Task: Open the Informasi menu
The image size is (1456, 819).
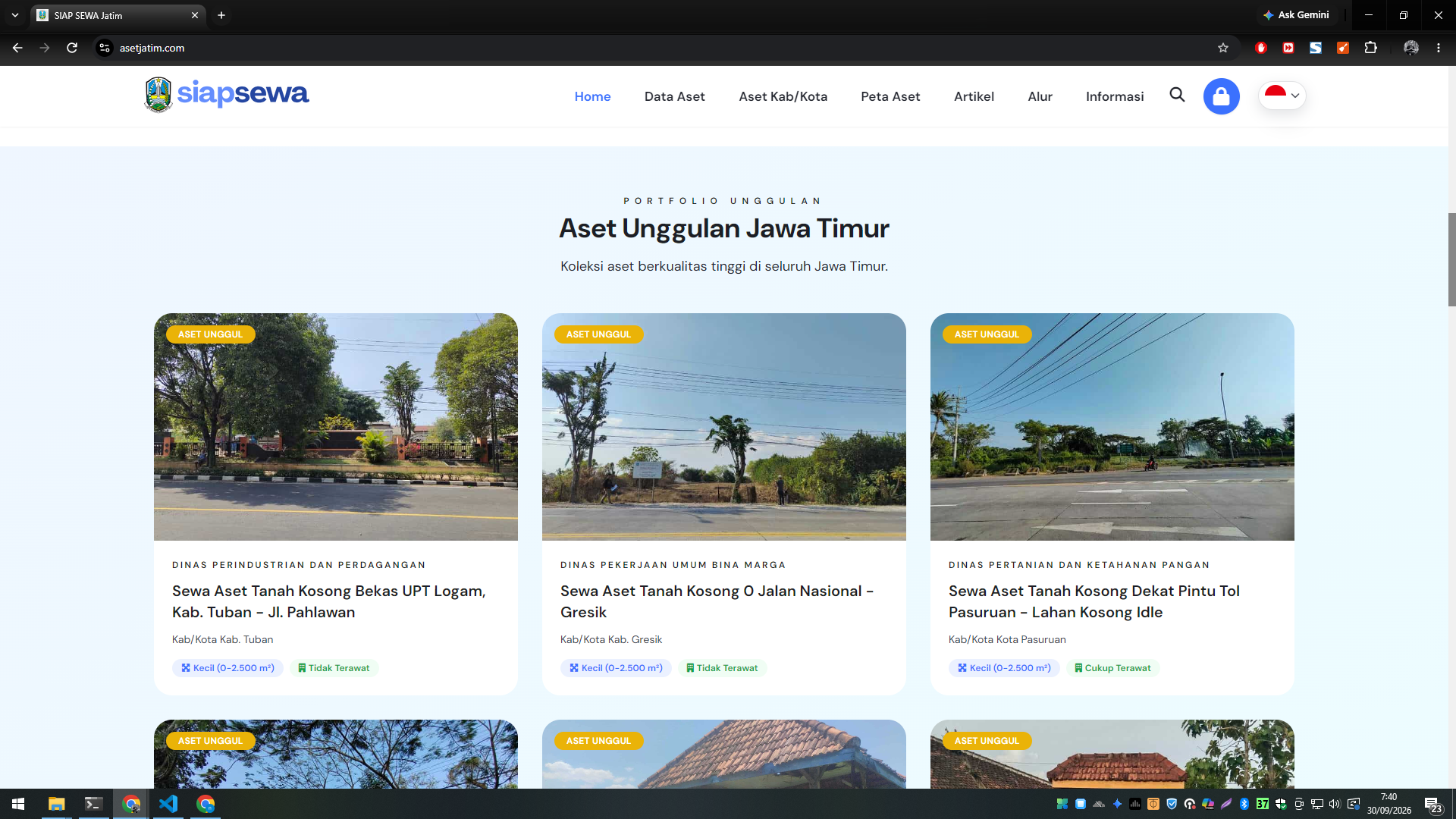Action: pyautogui.click(x=1114, y=96)
